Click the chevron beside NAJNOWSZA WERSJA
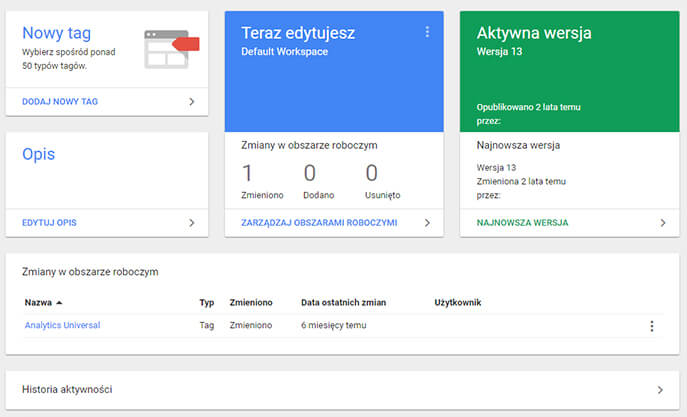 (x=662, y=223)
